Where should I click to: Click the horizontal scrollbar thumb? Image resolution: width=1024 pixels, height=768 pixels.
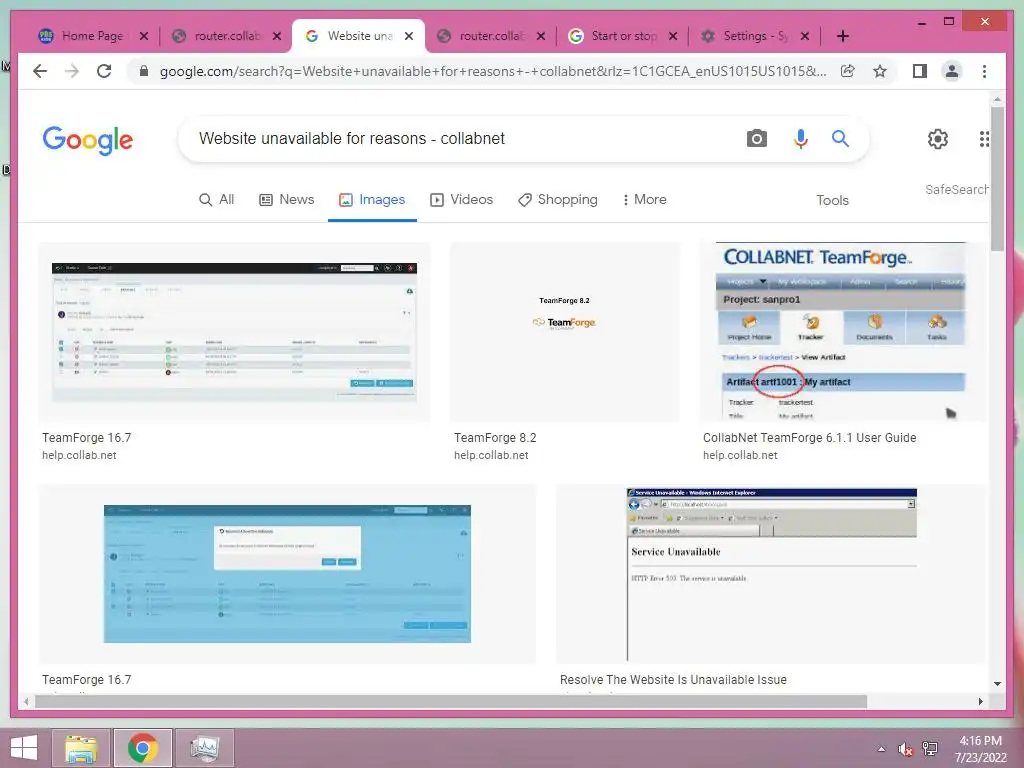click(x=451, y=701)
